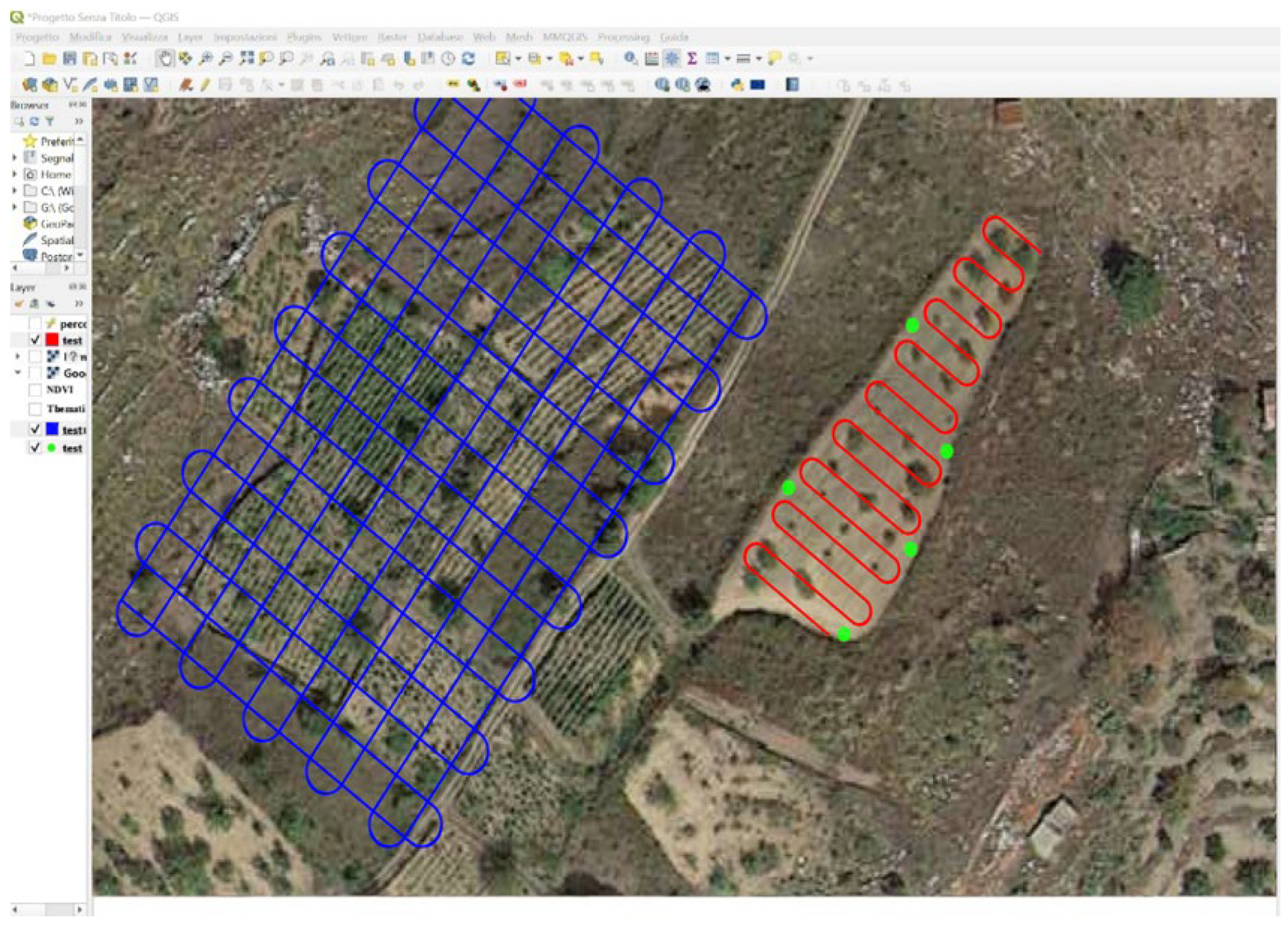This screenshot has height=925, width=1288.
Task: Click Browser panel refresh icon
Action: tap(35, 121)
